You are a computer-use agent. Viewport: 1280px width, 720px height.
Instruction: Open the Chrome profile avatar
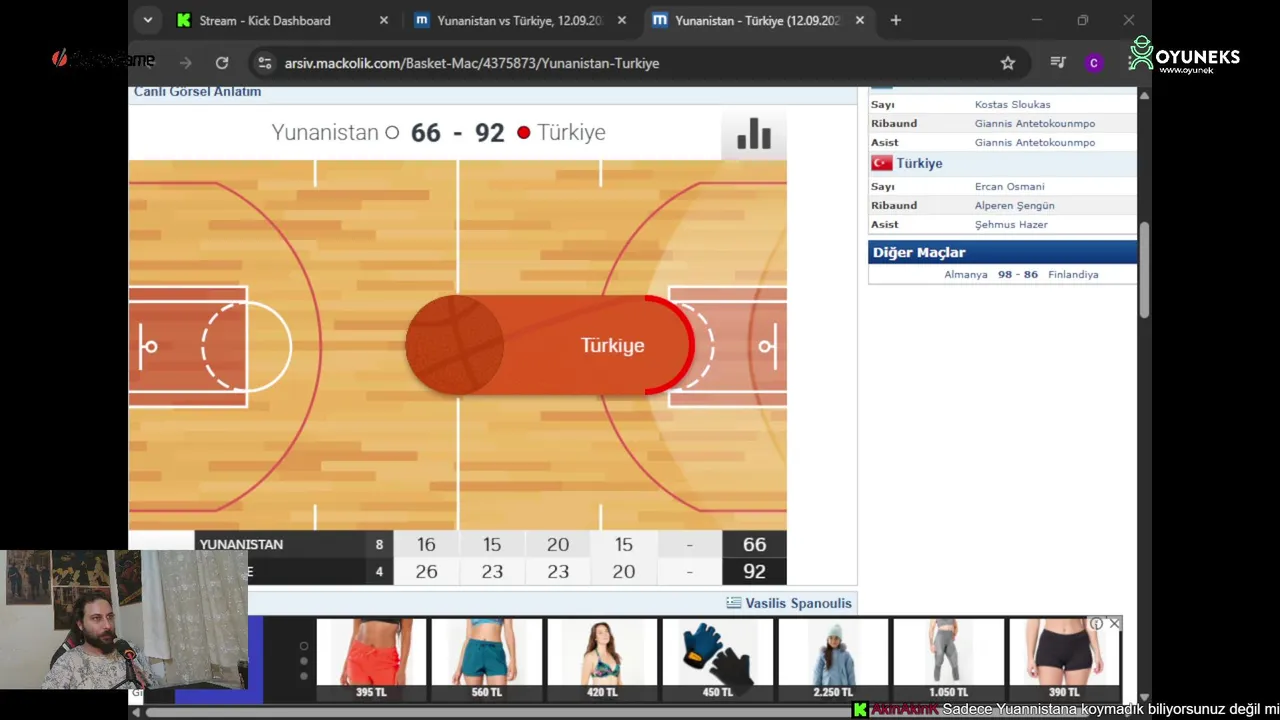click(1094, 63)
